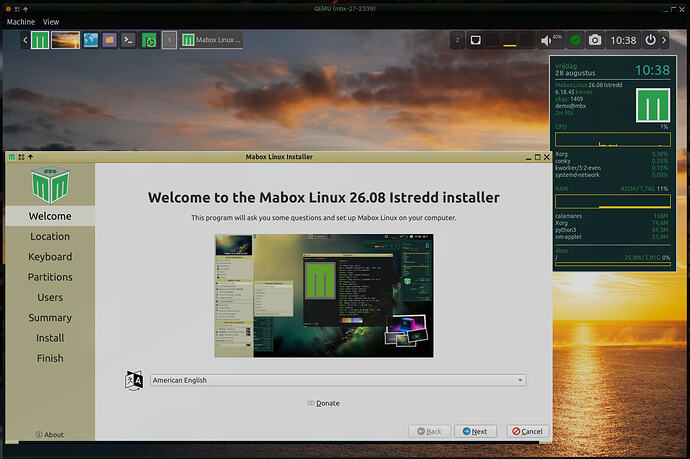
Task: Click the green checkmark update status icon
Action: (x=575, y=40)
